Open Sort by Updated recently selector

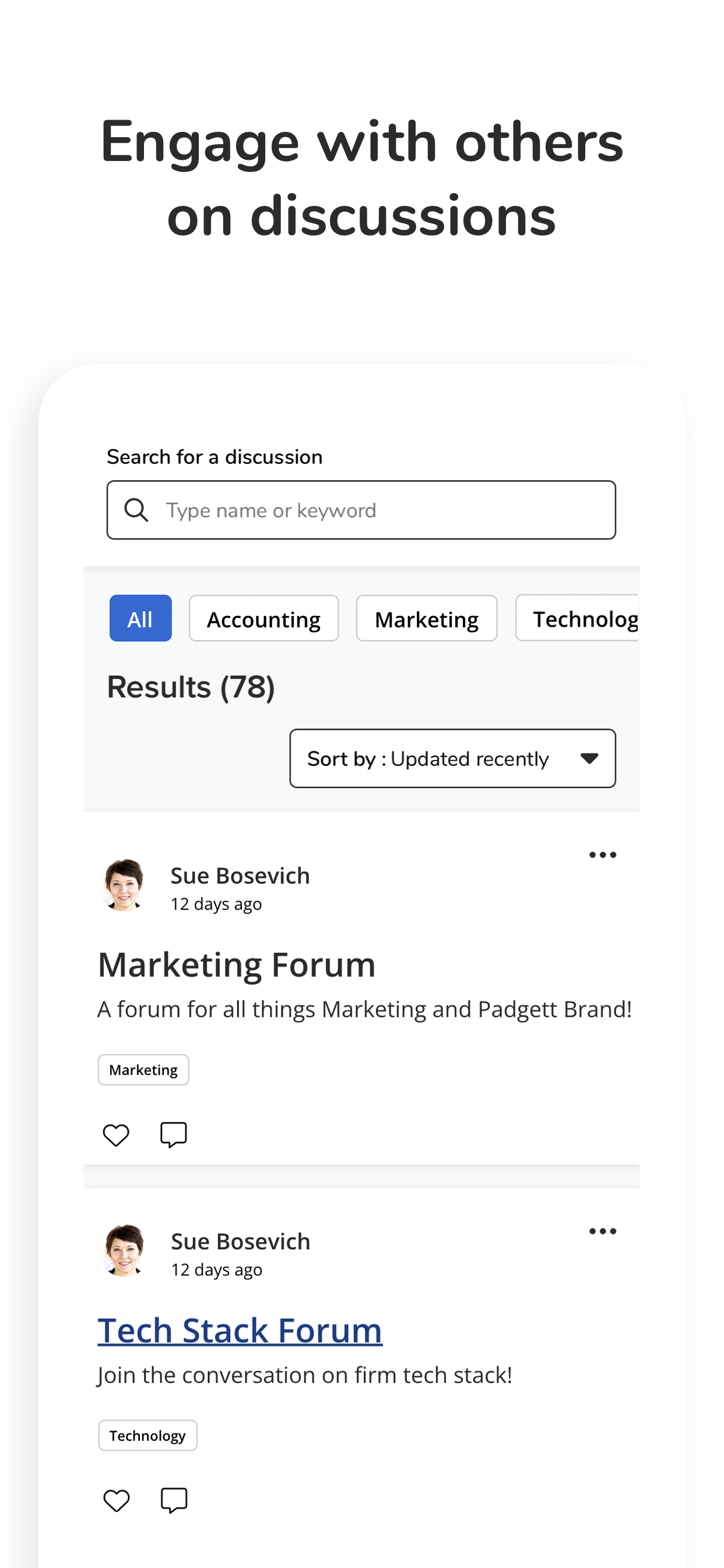(452, 758)
